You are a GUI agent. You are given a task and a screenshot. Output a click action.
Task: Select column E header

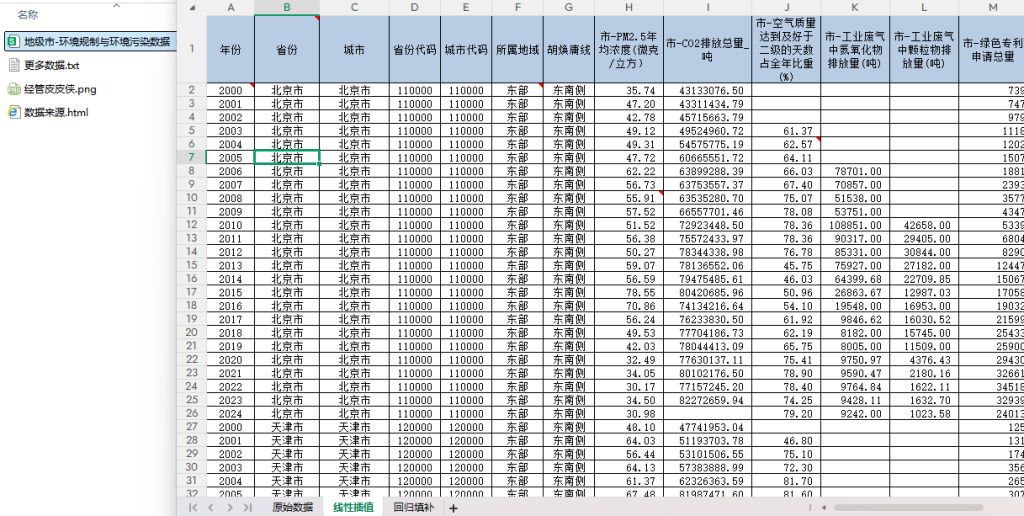pos(466,8)
